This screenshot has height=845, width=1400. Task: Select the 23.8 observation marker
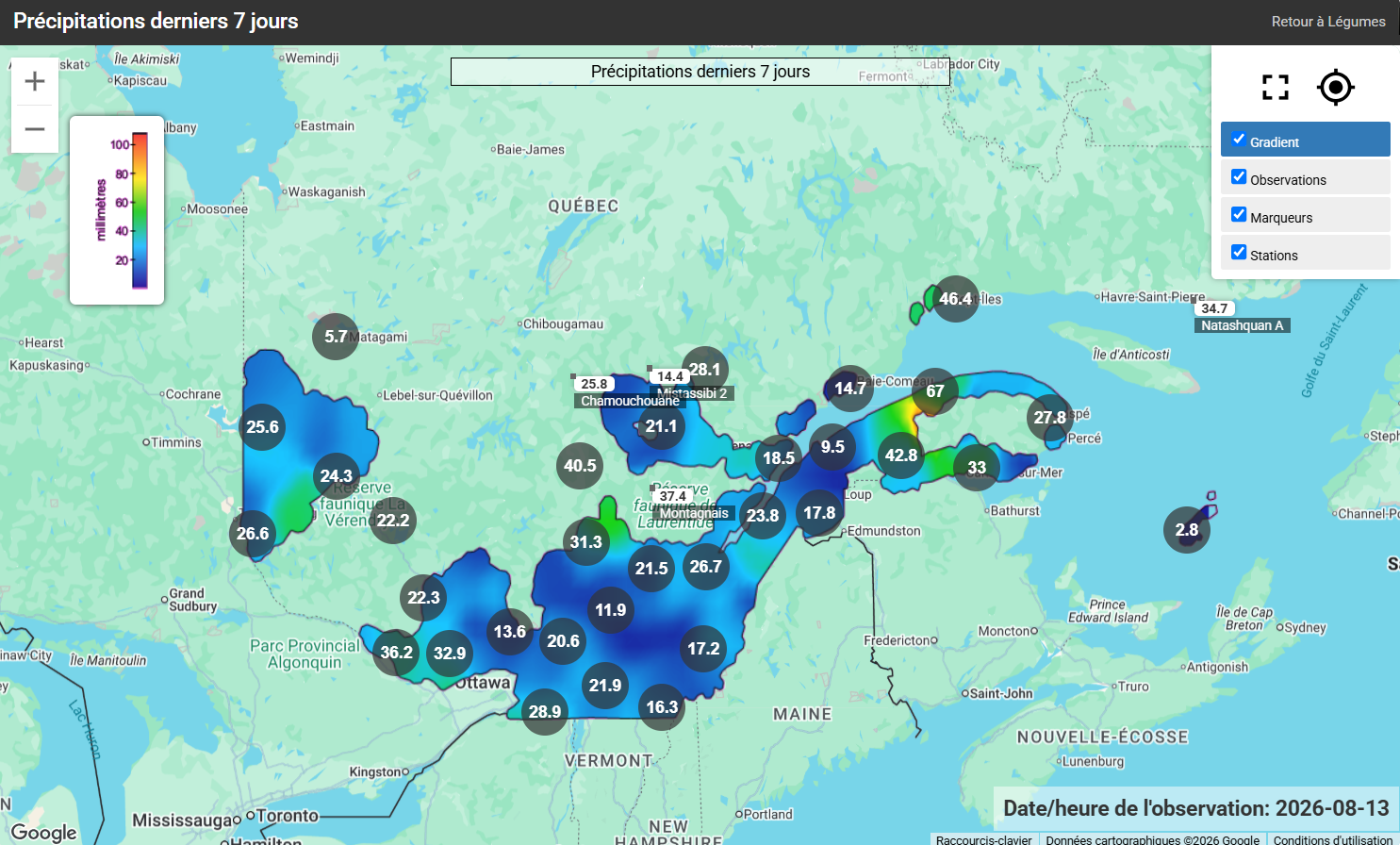(763, 516)
